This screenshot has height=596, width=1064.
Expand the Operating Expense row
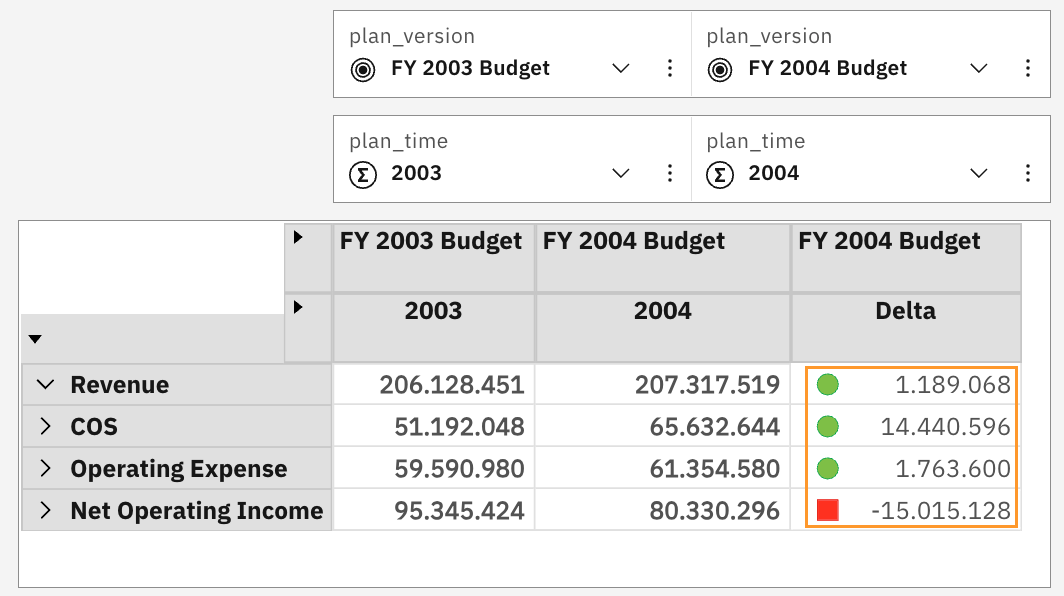(x=45, y=469)
